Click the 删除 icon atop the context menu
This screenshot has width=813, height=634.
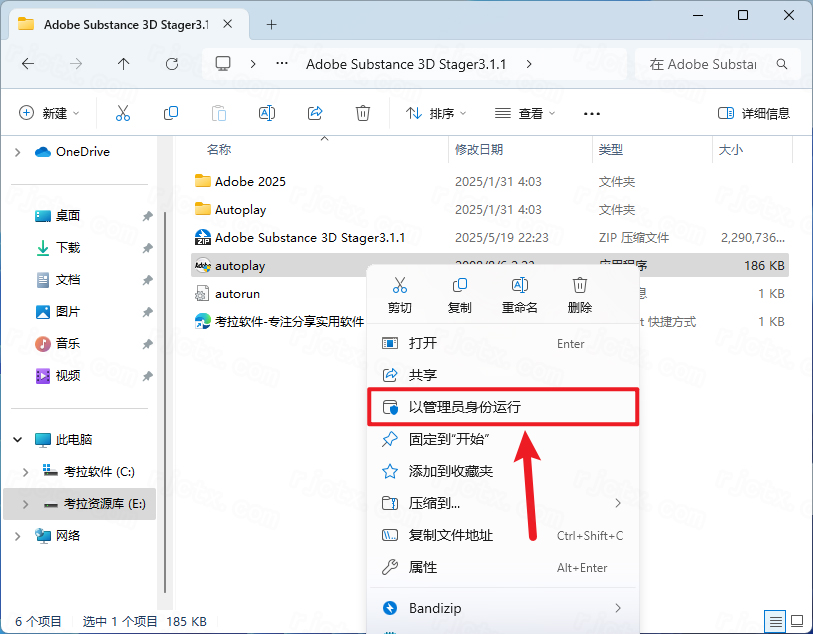(x=577, y=287)
